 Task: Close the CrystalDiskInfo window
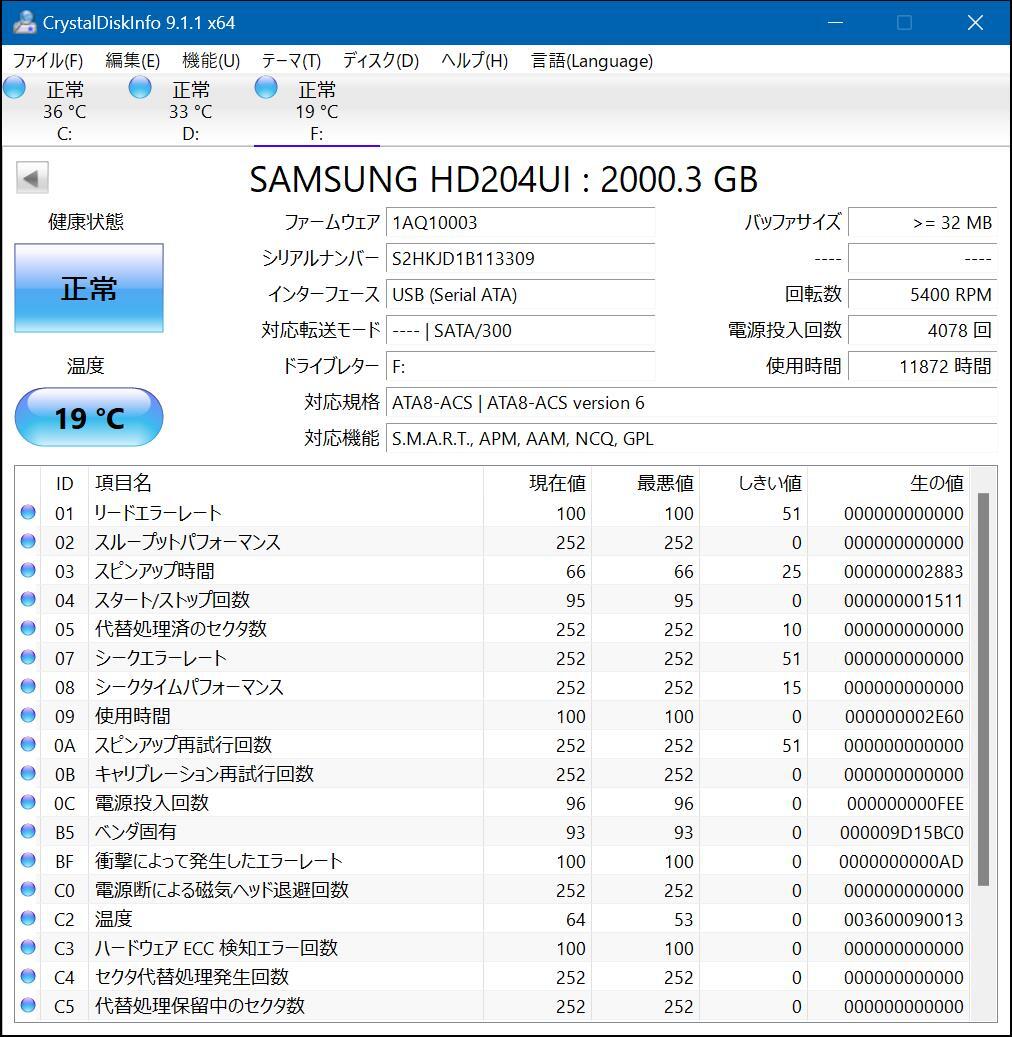975,22
